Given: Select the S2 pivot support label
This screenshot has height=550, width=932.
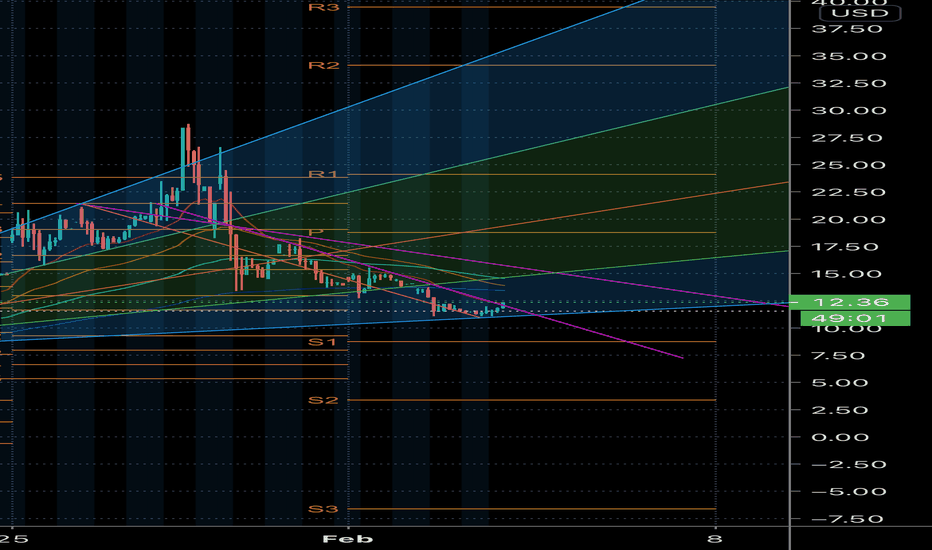Looking at the screenshot, I should click(x=323, y=400).
